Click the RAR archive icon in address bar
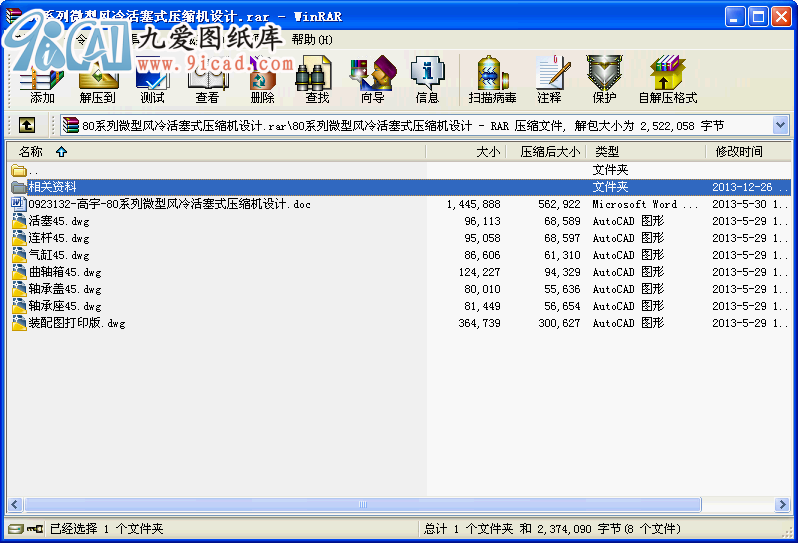This screenshot has height=543, width=798. click(x=71, y=125)
